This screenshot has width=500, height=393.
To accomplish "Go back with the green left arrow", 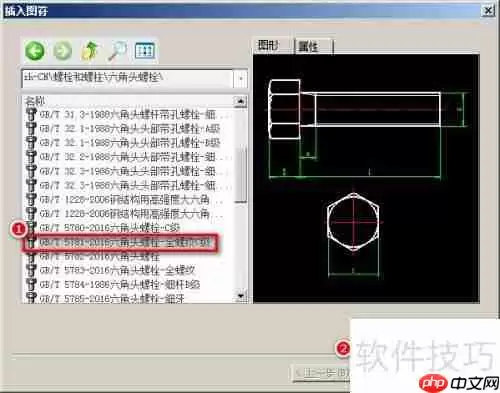I will pos(35,51).
